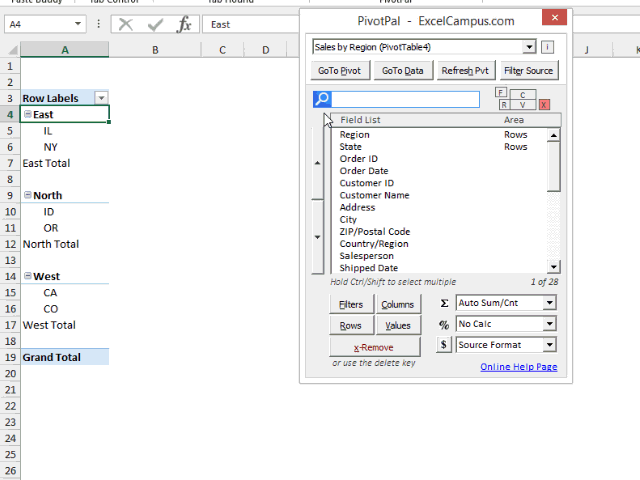Click the Refresh Pvt button

tap(465, 71)
